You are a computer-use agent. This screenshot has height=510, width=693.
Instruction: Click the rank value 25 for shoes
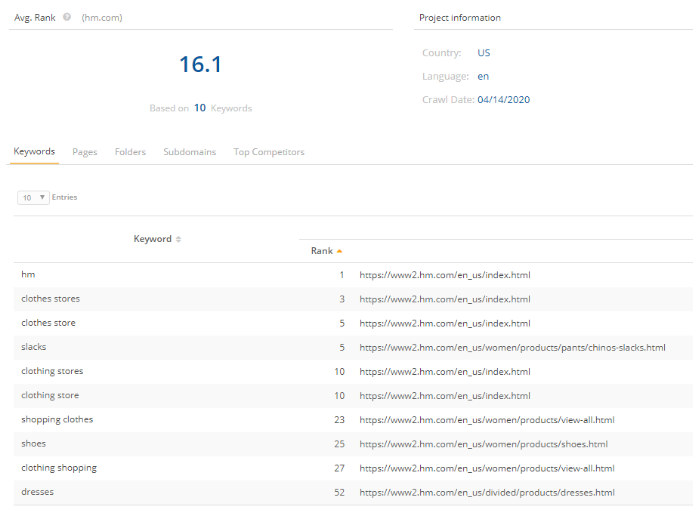point(339,444)
